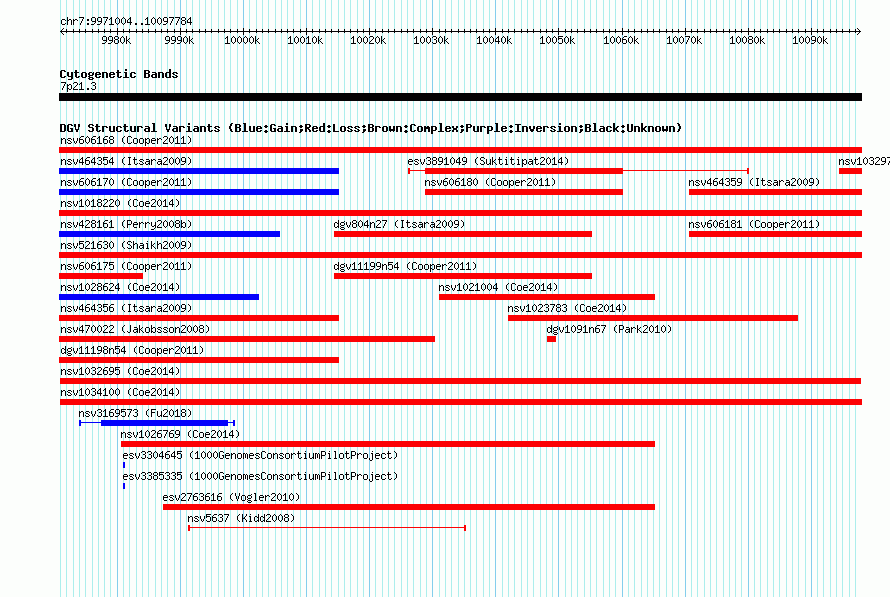Screen dimensions: 890x597
Task: Select the dgv11199n54 (Cooper2011) label
Action: point(405,266)
